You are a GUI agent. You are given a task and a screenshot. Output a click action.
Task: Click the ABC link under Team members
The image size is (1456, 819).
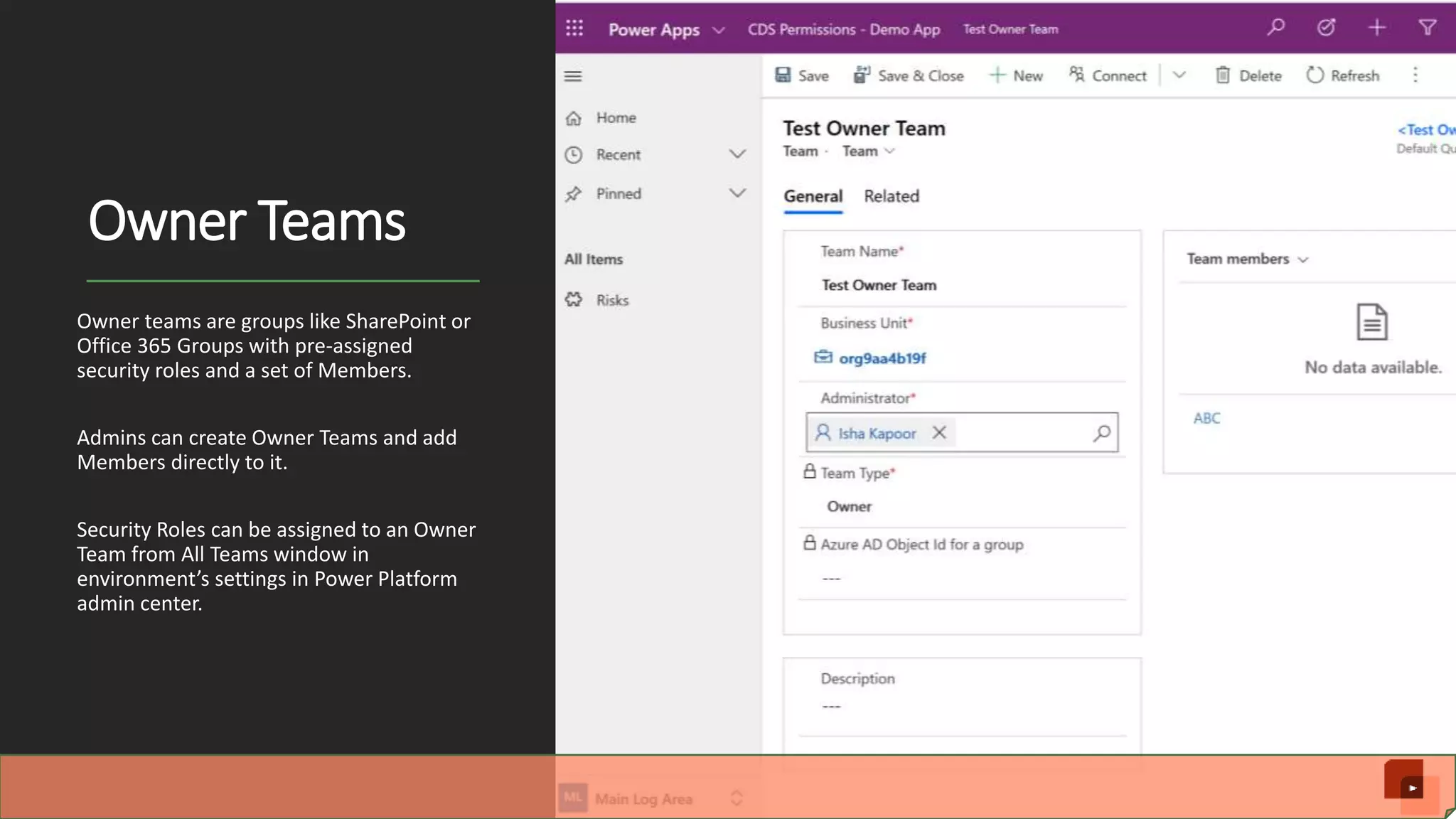click(x=1206, y=418)
